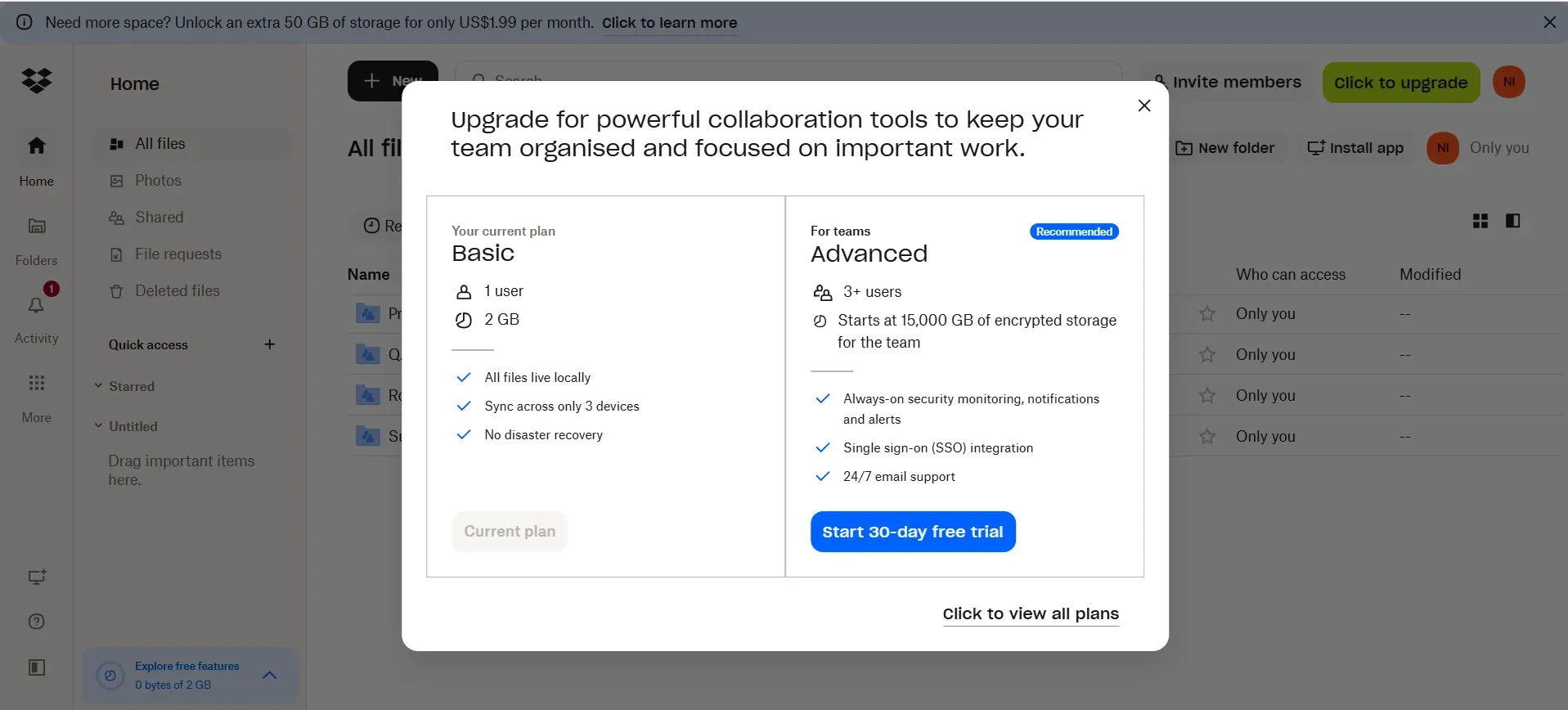Open the Home sidebar icon

37,146
